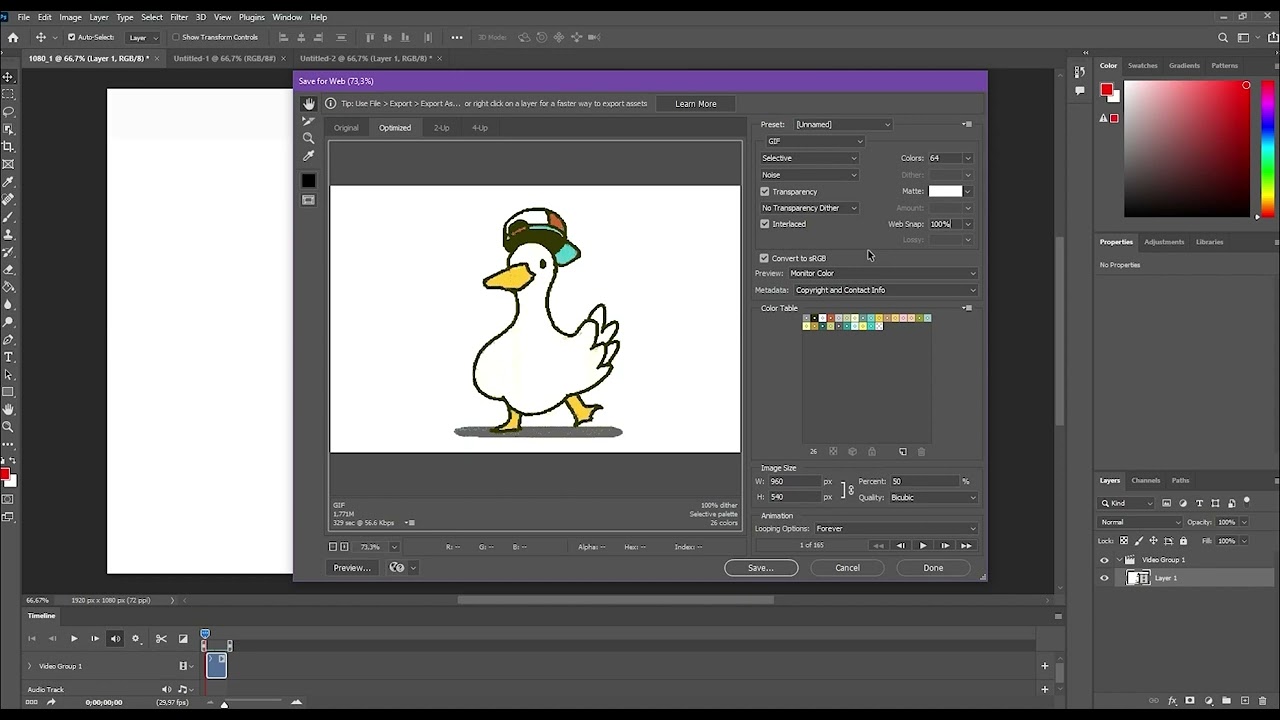
Task: Select the Zoom tool in Save for Web dialog
Action: tap(309, 138)
